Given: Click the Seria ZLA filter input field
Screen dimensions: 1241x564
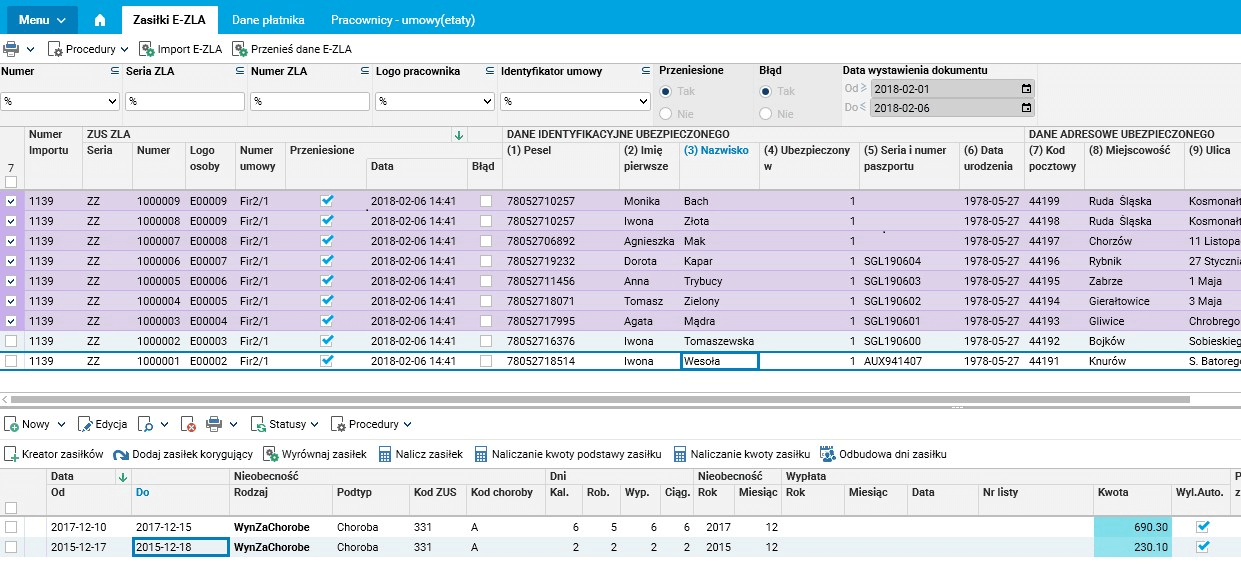Looking at the screenshot, I should pyautogui.click(x=185, y=102).
